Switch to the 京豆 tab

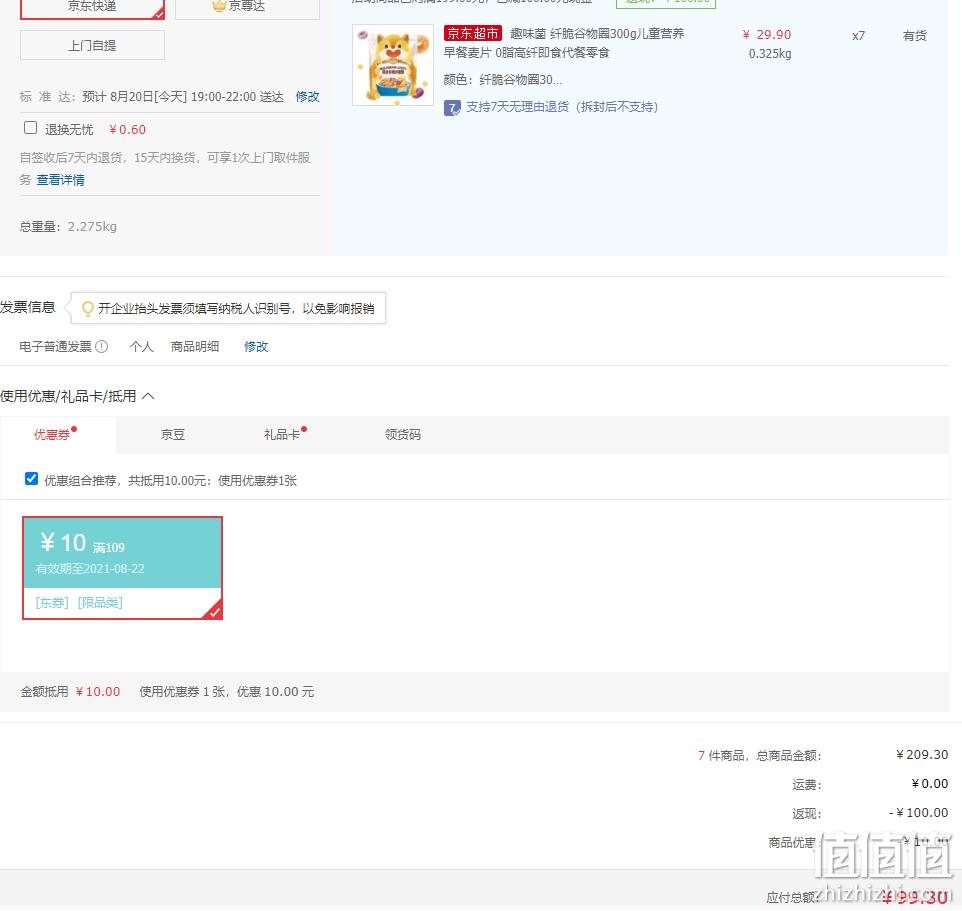tap(173, 435)
